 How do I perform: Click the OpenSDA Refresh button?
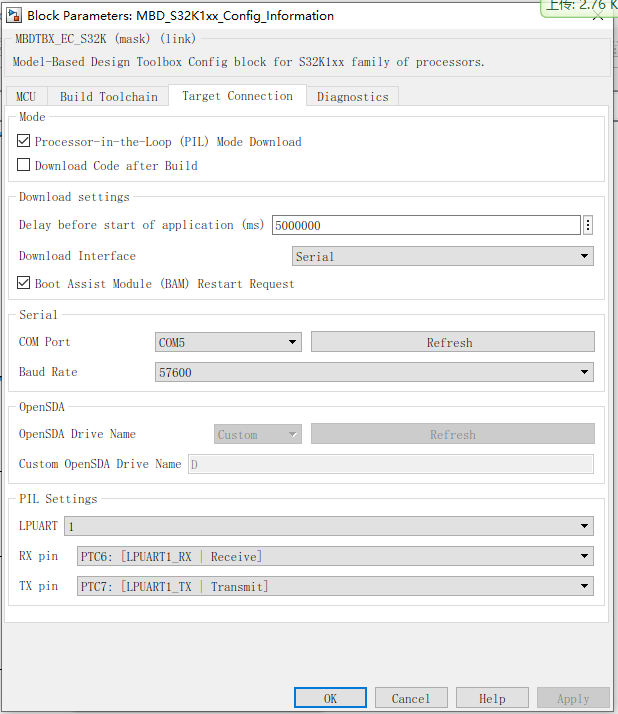click(453, 434)
